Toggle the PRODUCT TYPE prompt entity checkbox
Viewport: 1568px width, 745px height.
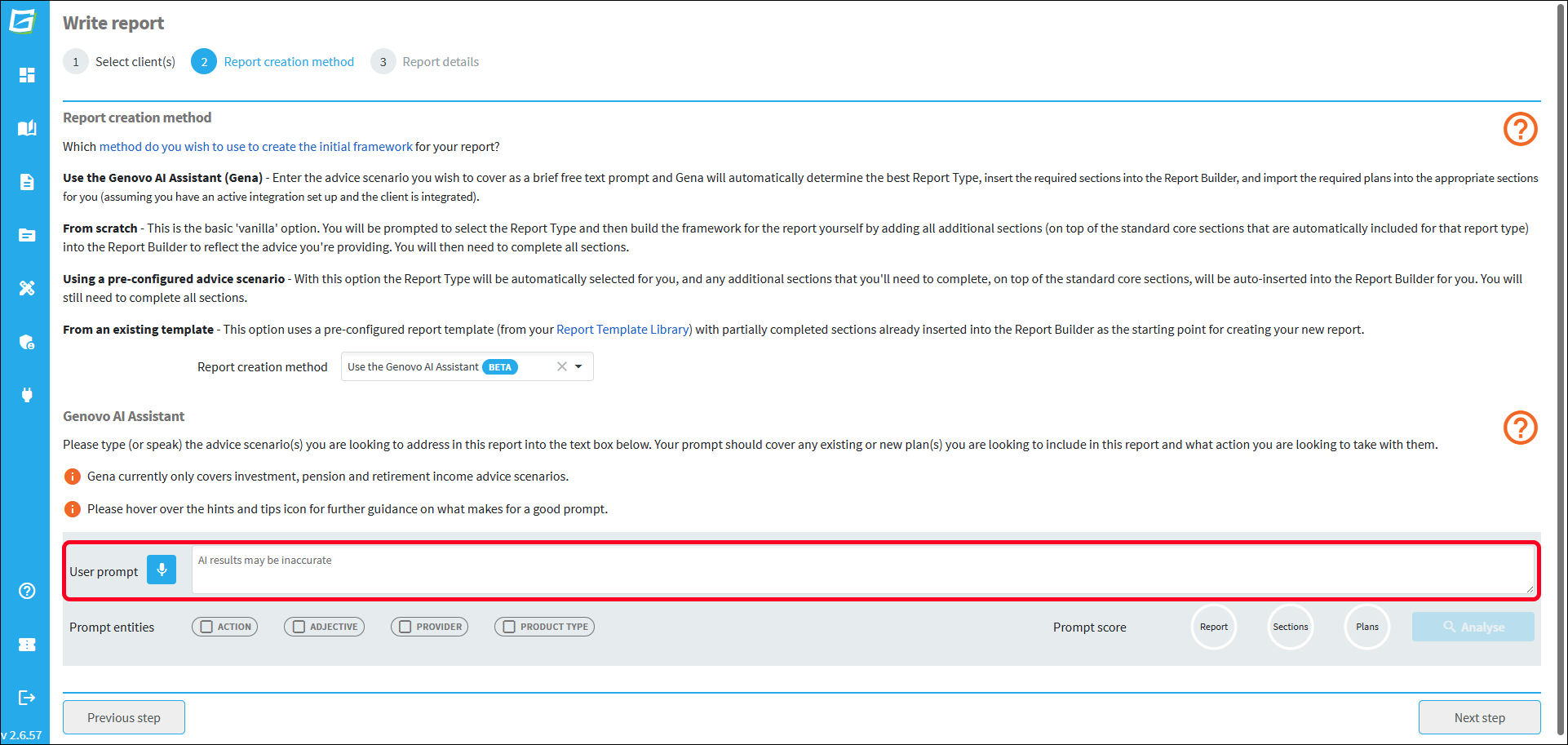509,627
